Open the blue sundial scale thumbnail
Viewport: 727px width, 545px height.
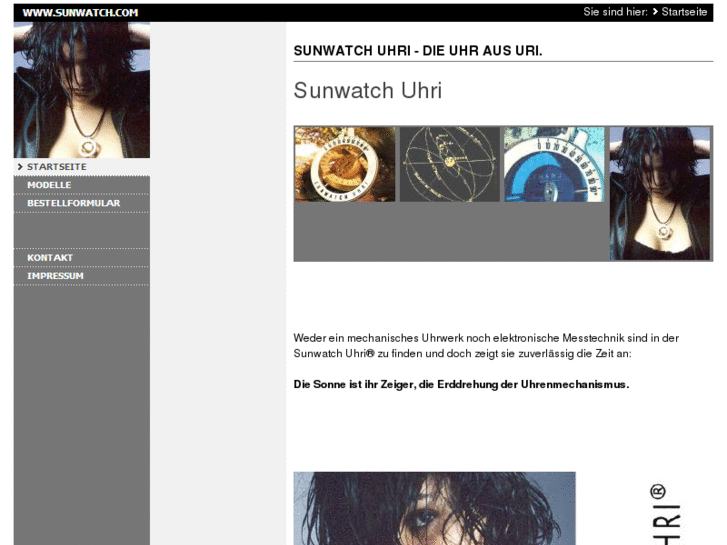[x=554, y=164]
